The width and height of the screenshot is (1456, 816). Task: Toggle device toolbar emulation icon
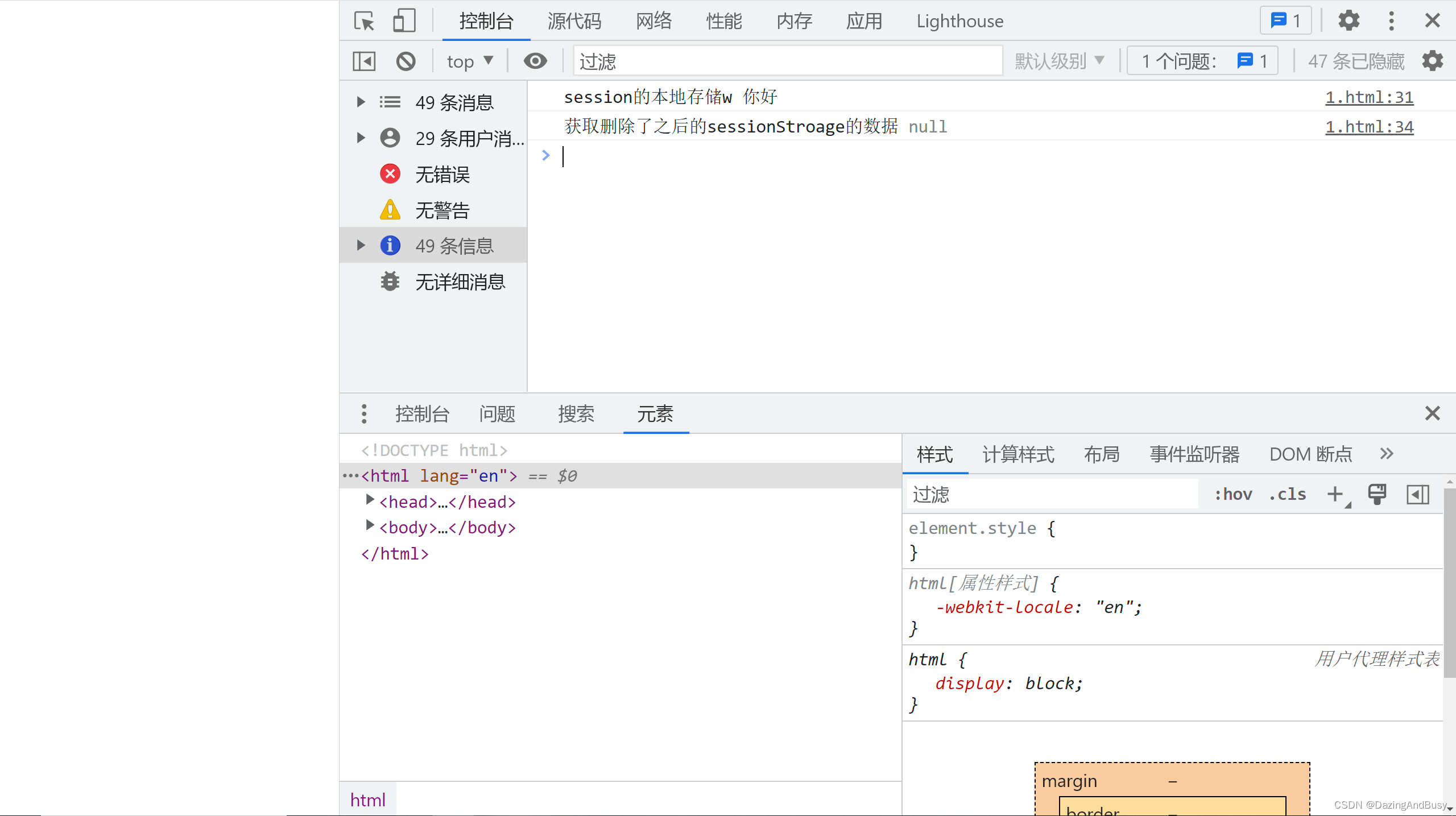[404, 21]
